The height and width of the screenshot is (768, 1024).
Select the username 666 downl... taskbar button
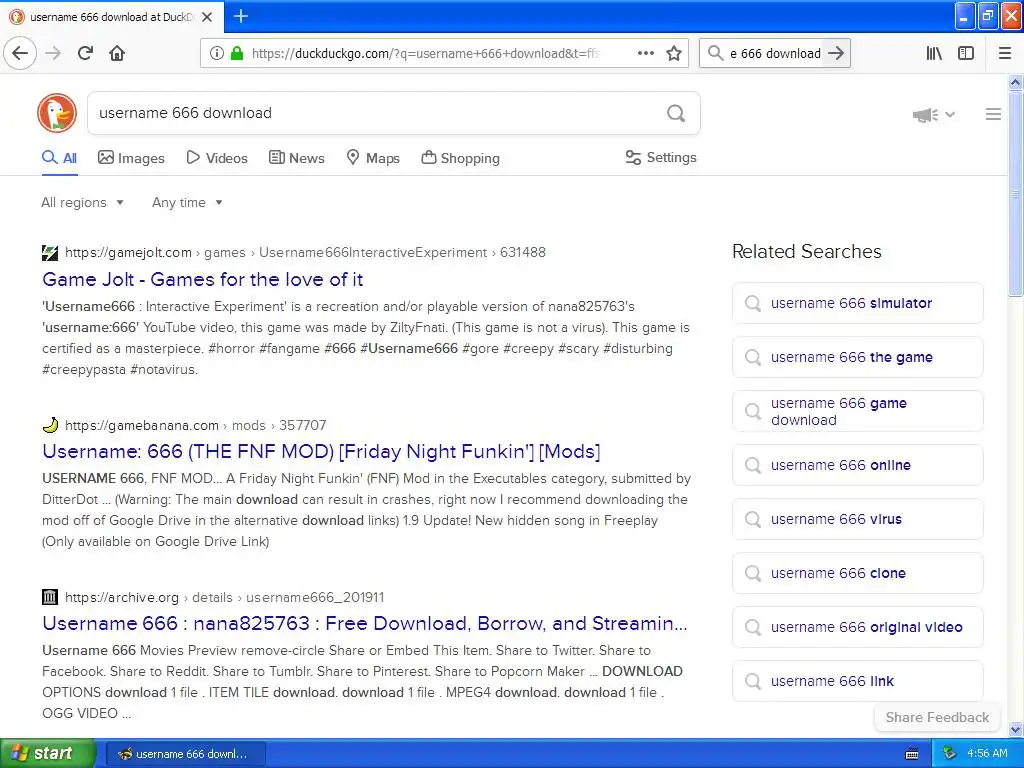click(x=185, y=754)
